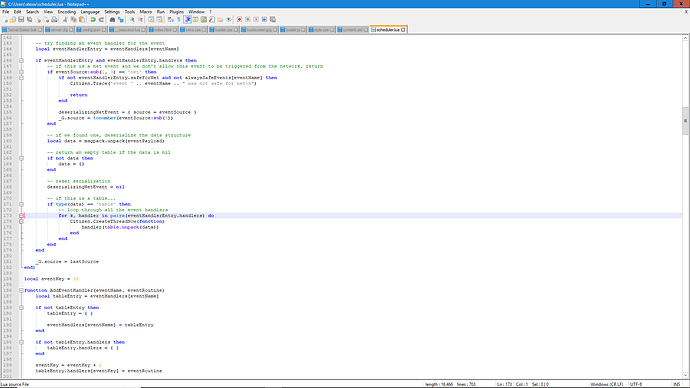Cut selection with the scissors icon
Image resolution: width=690 pixels, height=388 pixels.
[65, 19]
